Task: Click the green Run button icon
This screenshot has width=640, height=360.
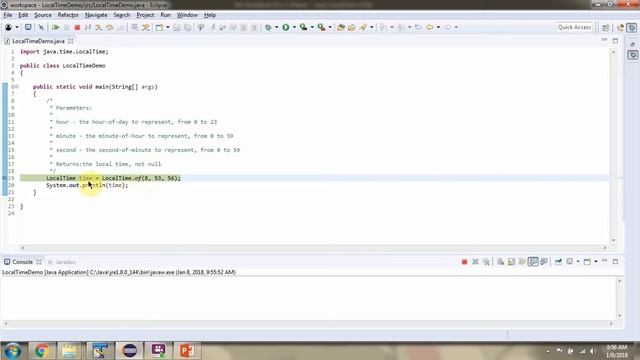Action: [x=286, y=27]
